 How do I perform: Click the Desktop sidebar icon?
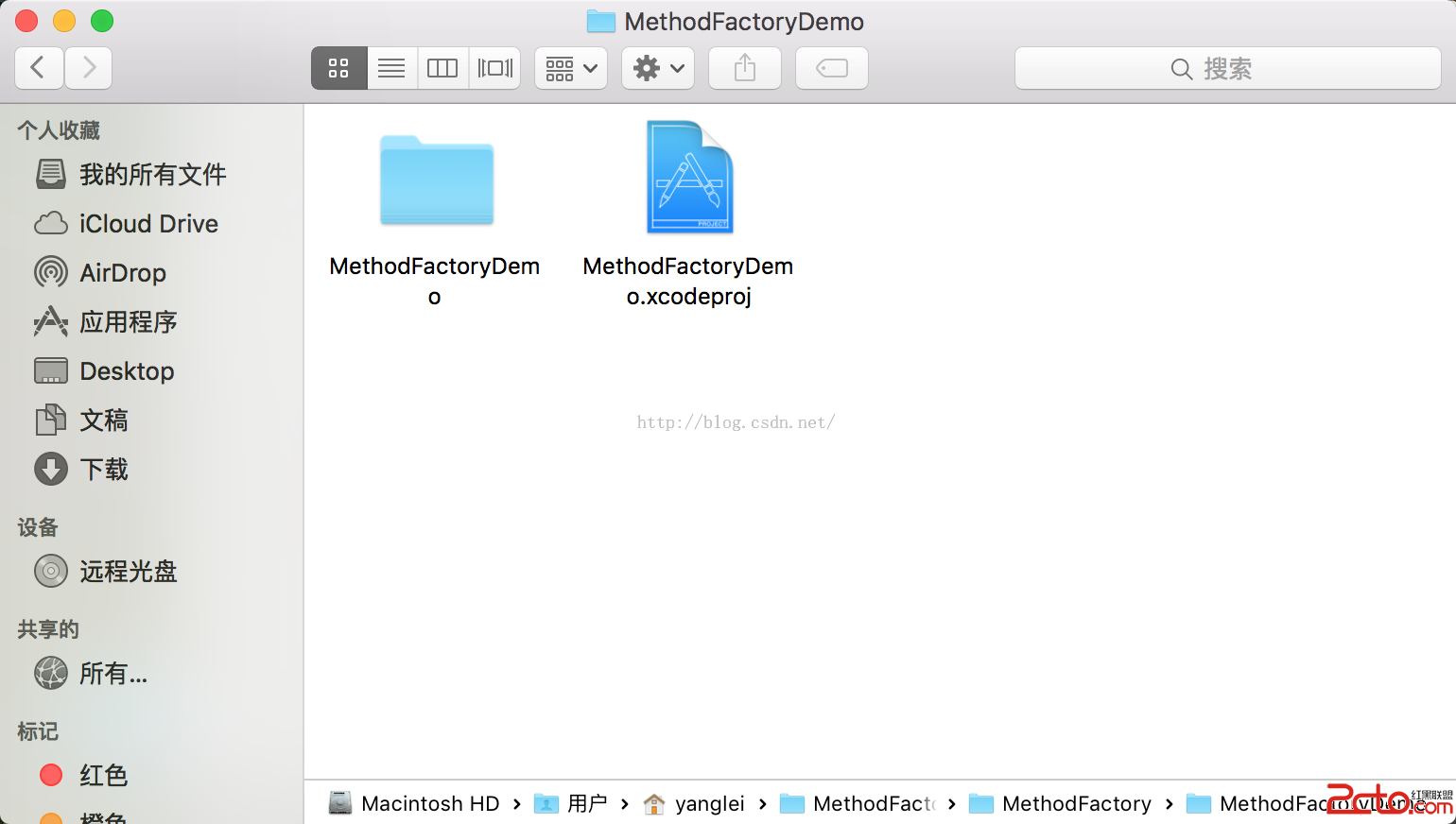point(51,370)
